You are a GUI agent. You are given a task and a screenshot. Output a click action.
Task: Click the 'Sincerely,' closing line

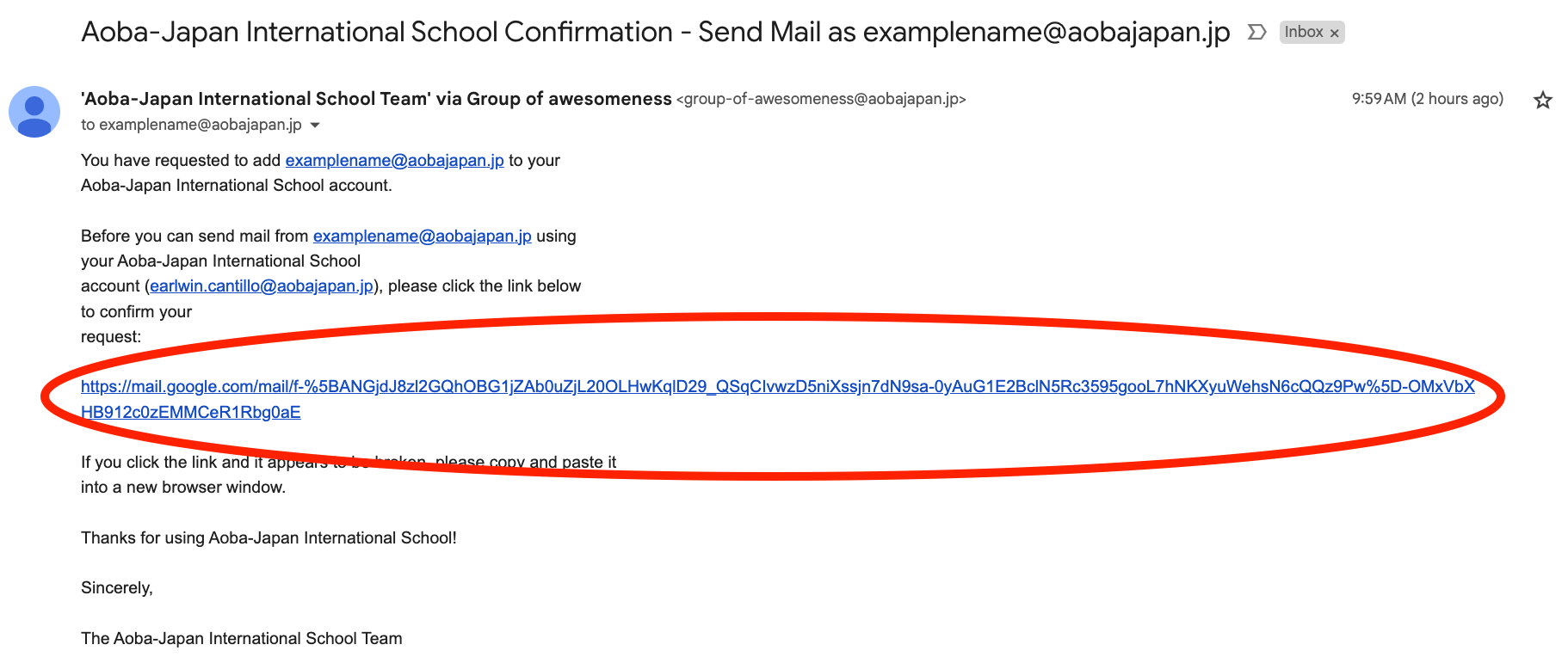117,588
